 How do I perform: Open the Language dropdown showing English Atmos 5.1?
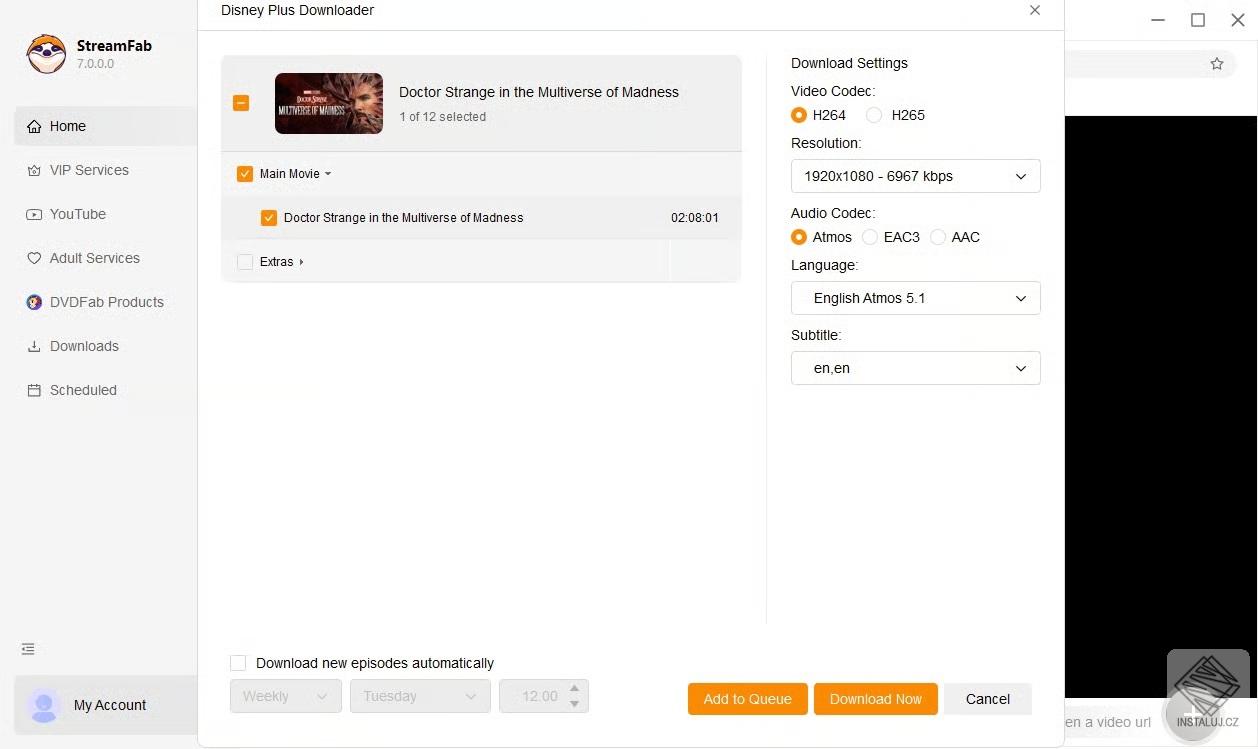[915, 298]
